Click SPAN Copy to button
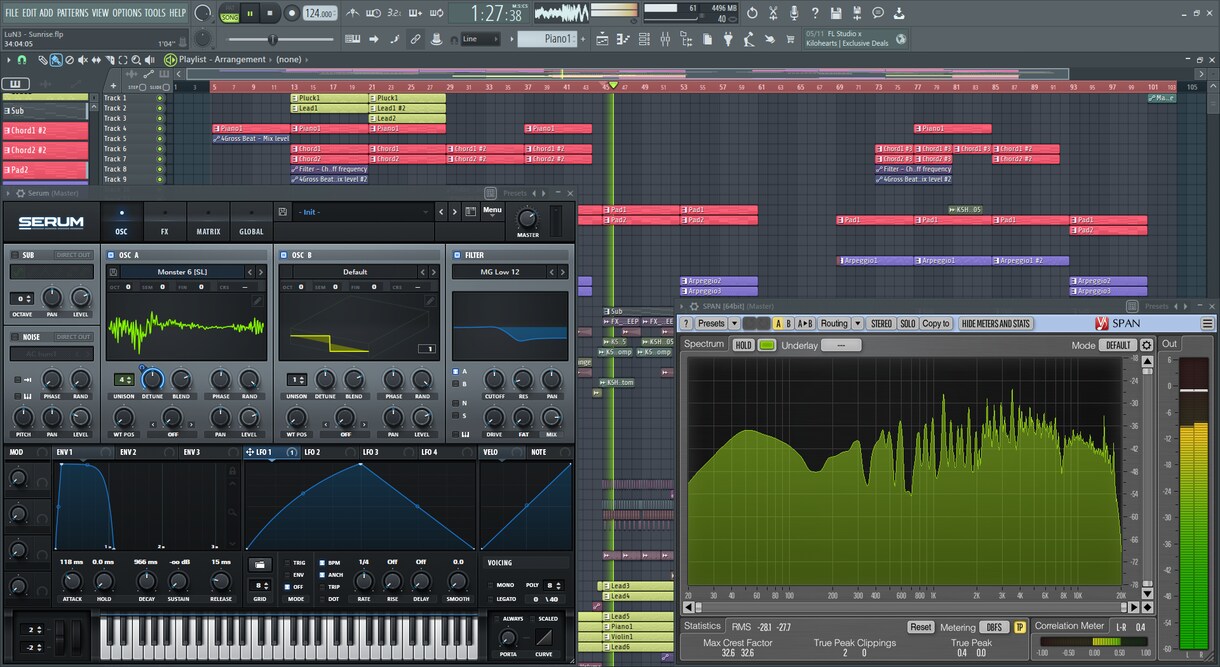Image resolution: width=1220 pixels, height=667 pixels. (x=936, y=324)
